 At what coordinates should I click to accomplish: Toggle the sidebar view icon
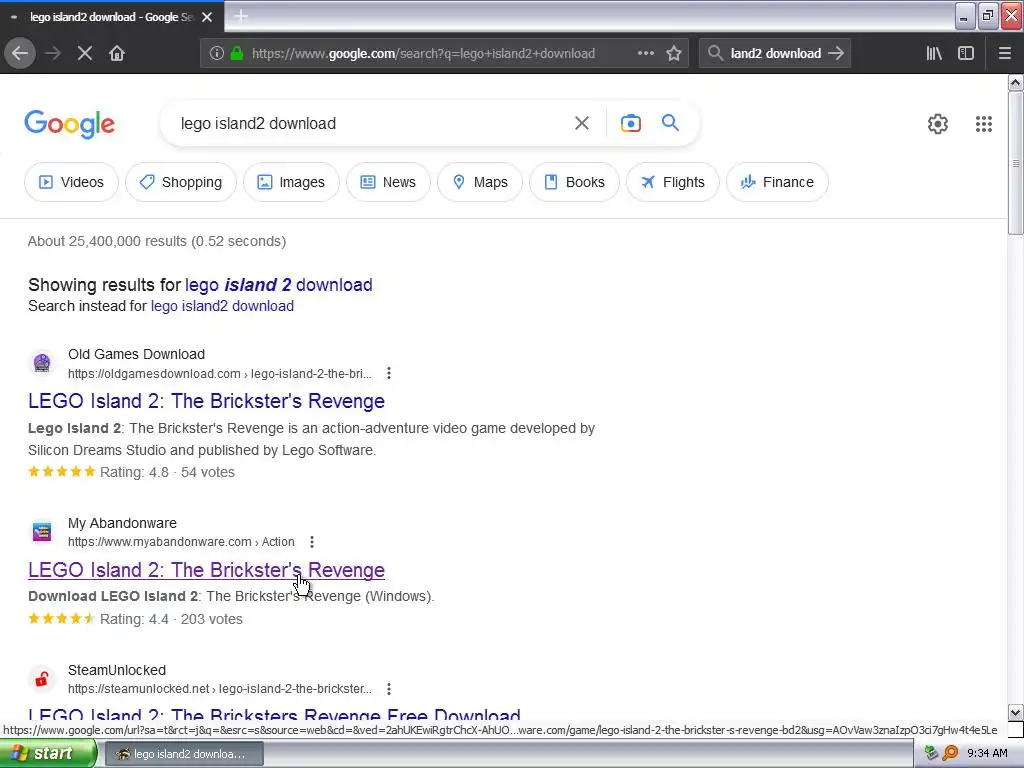click(x=966, y=54)
